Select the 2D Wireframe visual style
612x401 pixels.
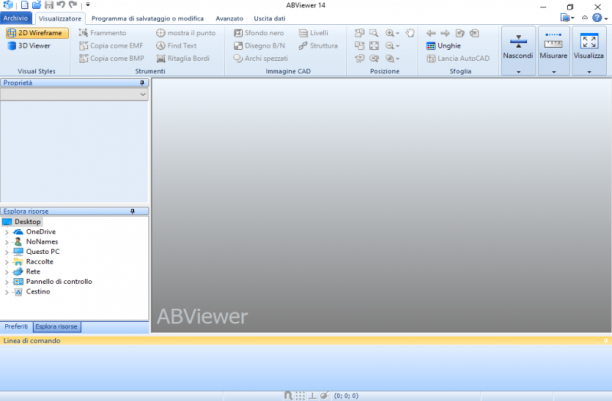point(37,33)
